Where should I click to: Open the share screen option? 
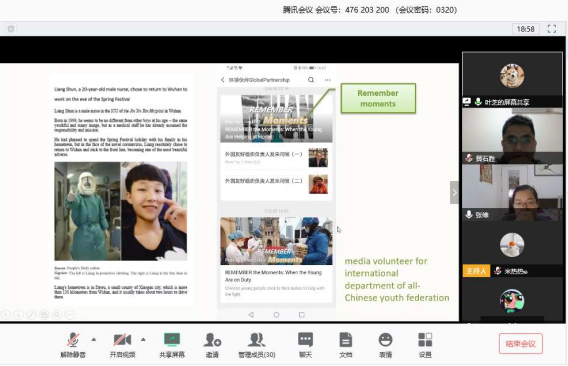(x=172, y=345)
